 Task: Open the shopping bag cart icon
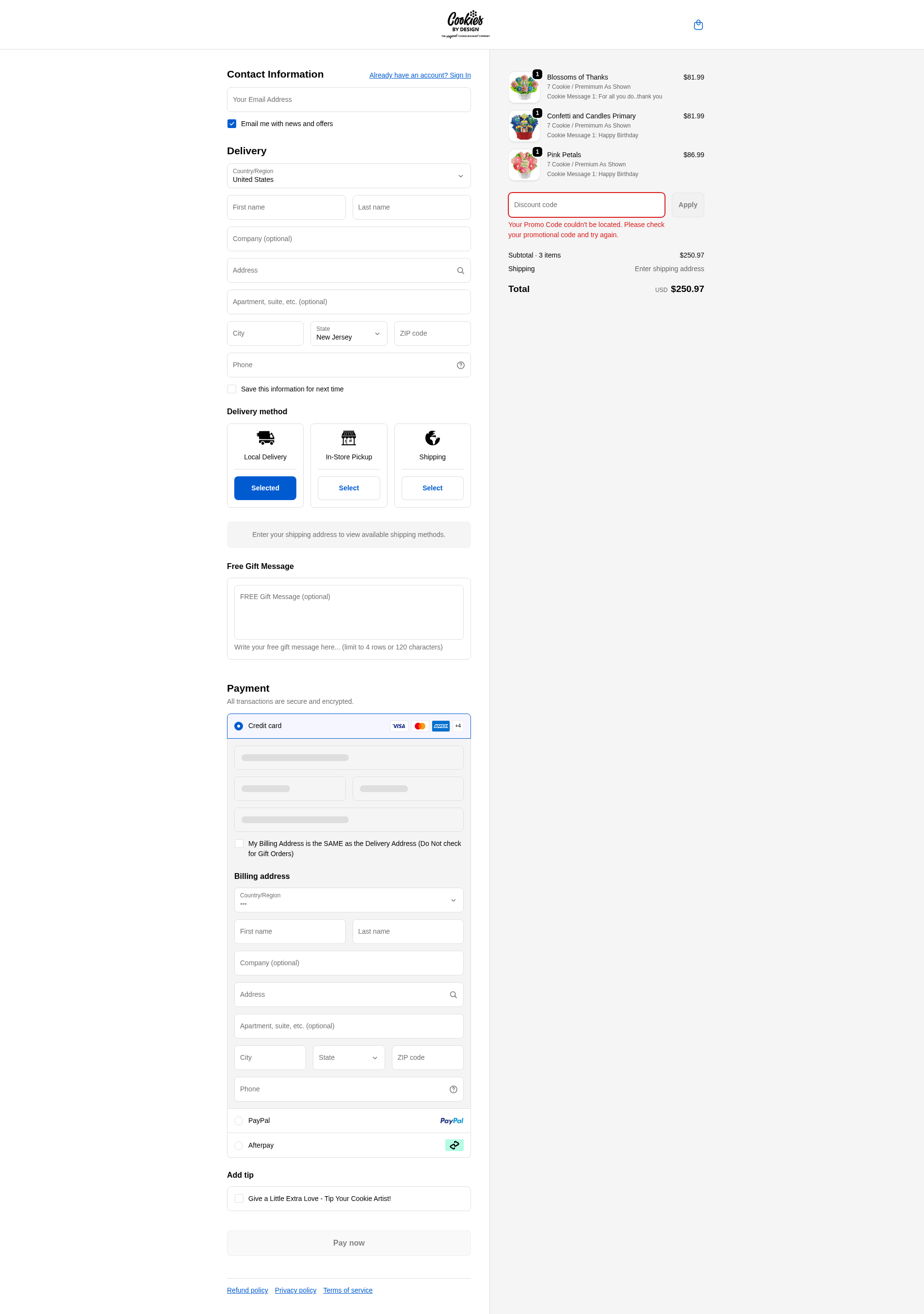click(698, 25)
